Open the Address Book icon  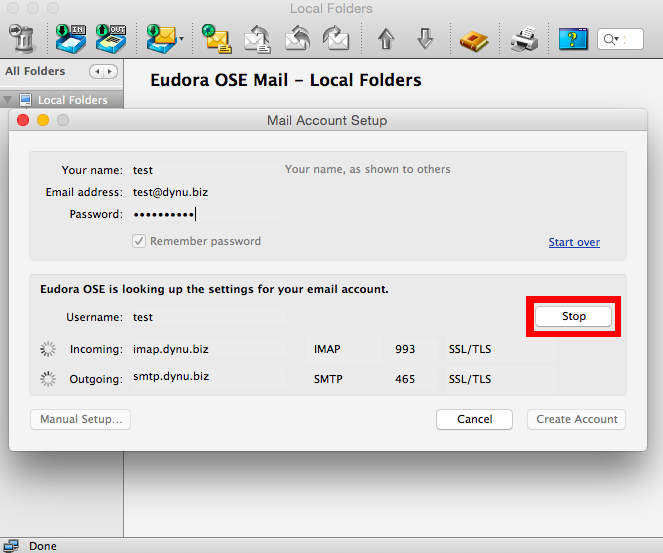pos(474,41)
